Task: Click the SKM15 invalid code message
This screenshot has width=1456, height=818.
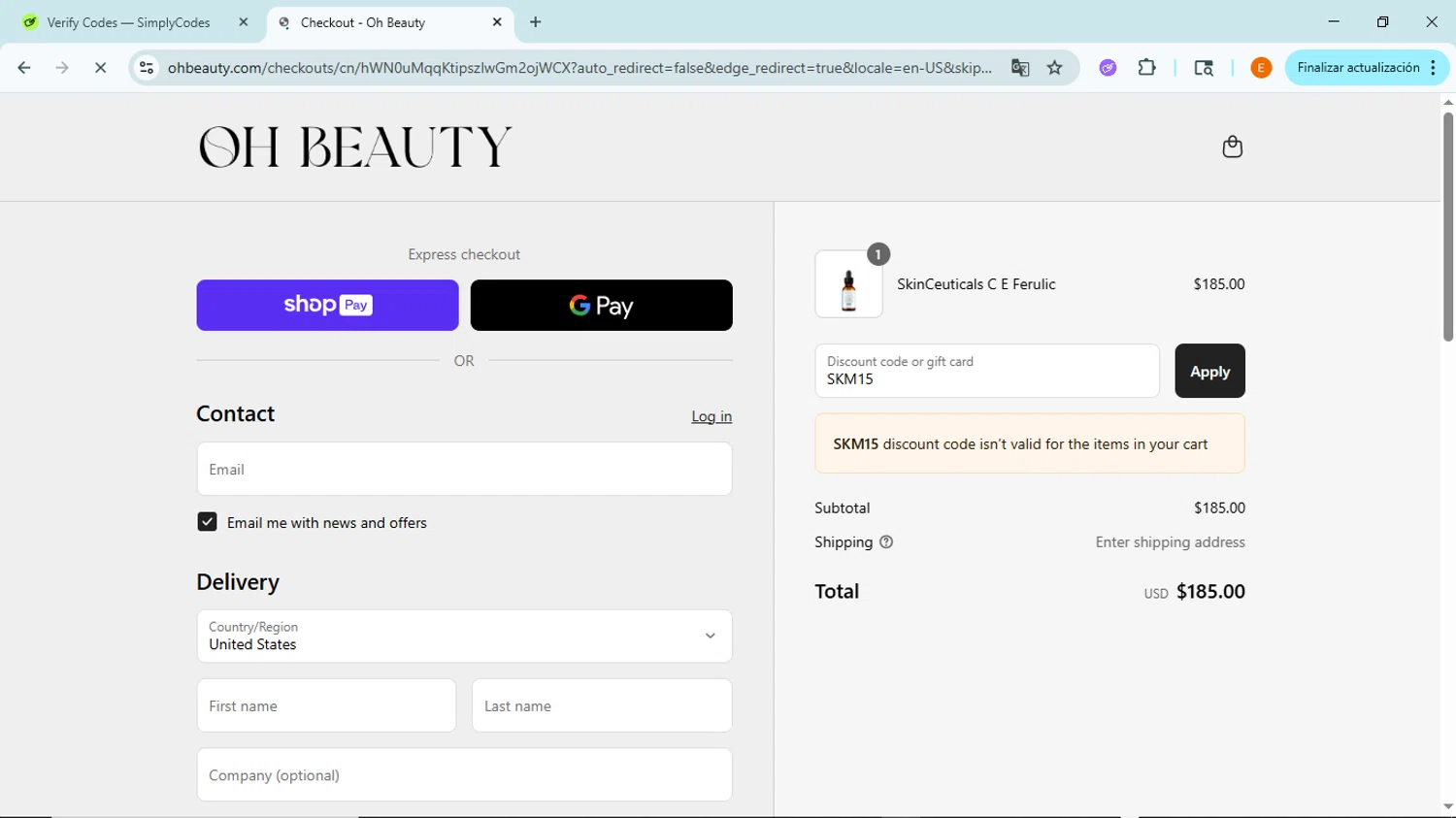Action: click(1030, 443)
